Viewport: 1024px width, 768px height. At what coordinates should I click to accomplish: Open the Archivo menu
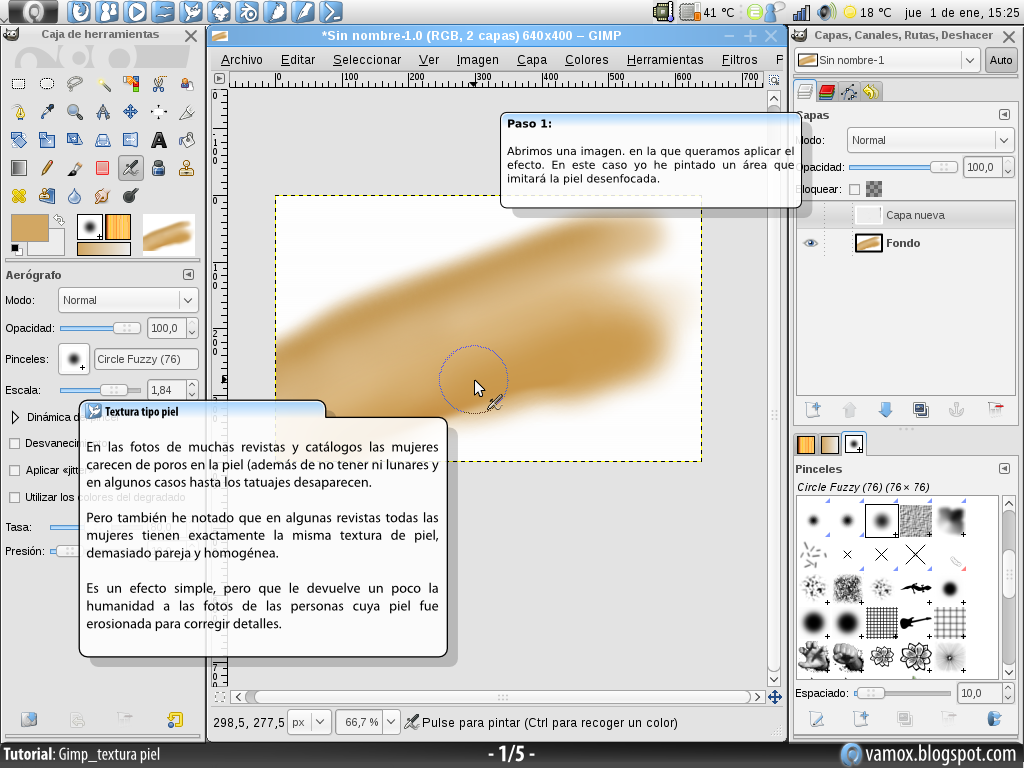click(242, 60)
